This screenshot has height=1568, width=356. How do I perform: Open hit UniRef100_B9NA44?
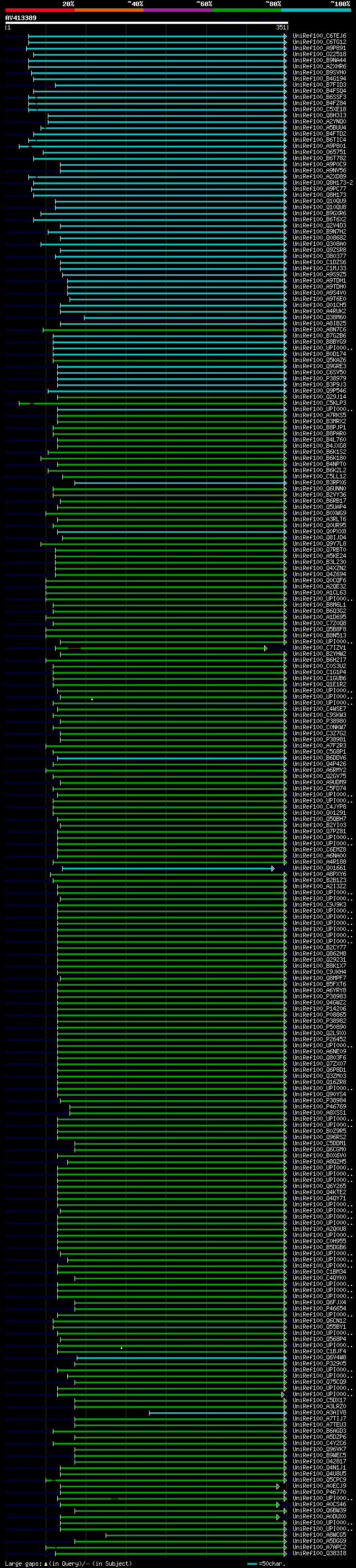coord(319,60)
